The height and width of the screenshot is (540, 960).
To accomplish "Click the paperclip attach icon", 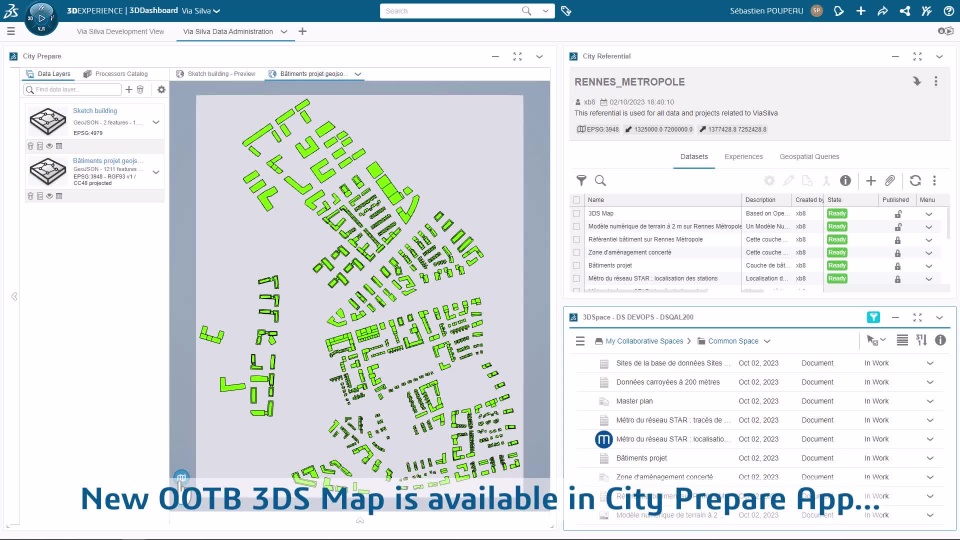I will pyautogui.click(x=890, y=180).
